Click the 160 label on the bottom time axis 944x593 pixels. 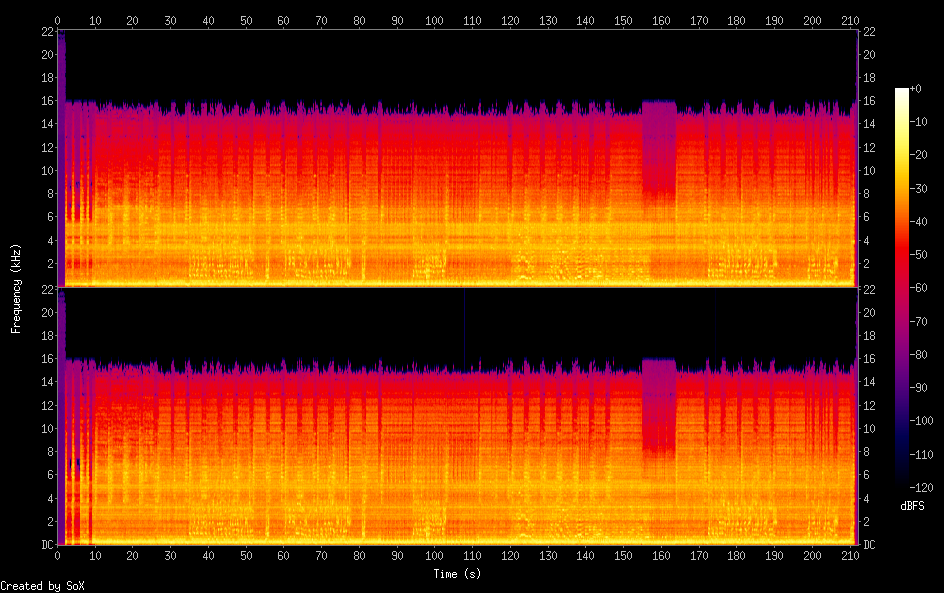[x=661, y=557]
